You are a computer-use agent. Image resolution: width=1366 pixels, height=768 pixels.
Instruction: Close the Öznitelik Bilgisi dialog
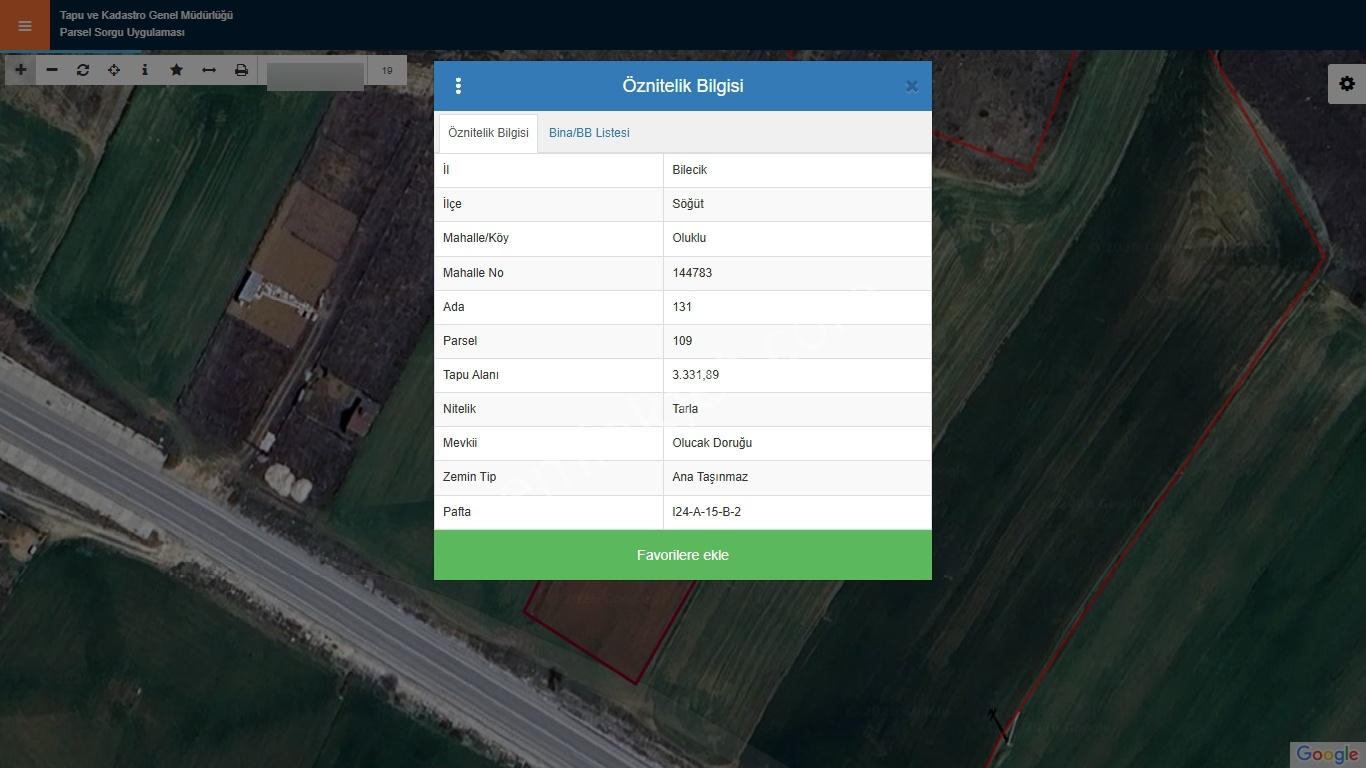(912, 86)
